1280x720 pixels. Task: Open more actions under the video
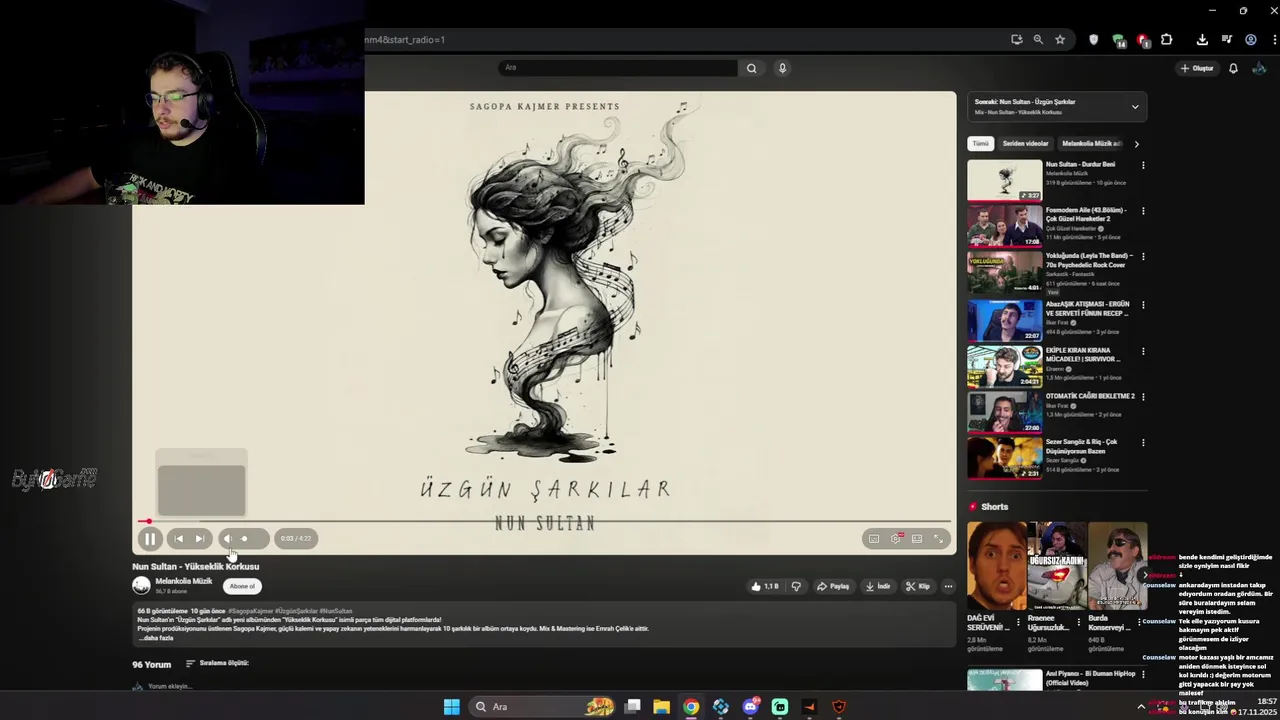[x=948, y=587]
